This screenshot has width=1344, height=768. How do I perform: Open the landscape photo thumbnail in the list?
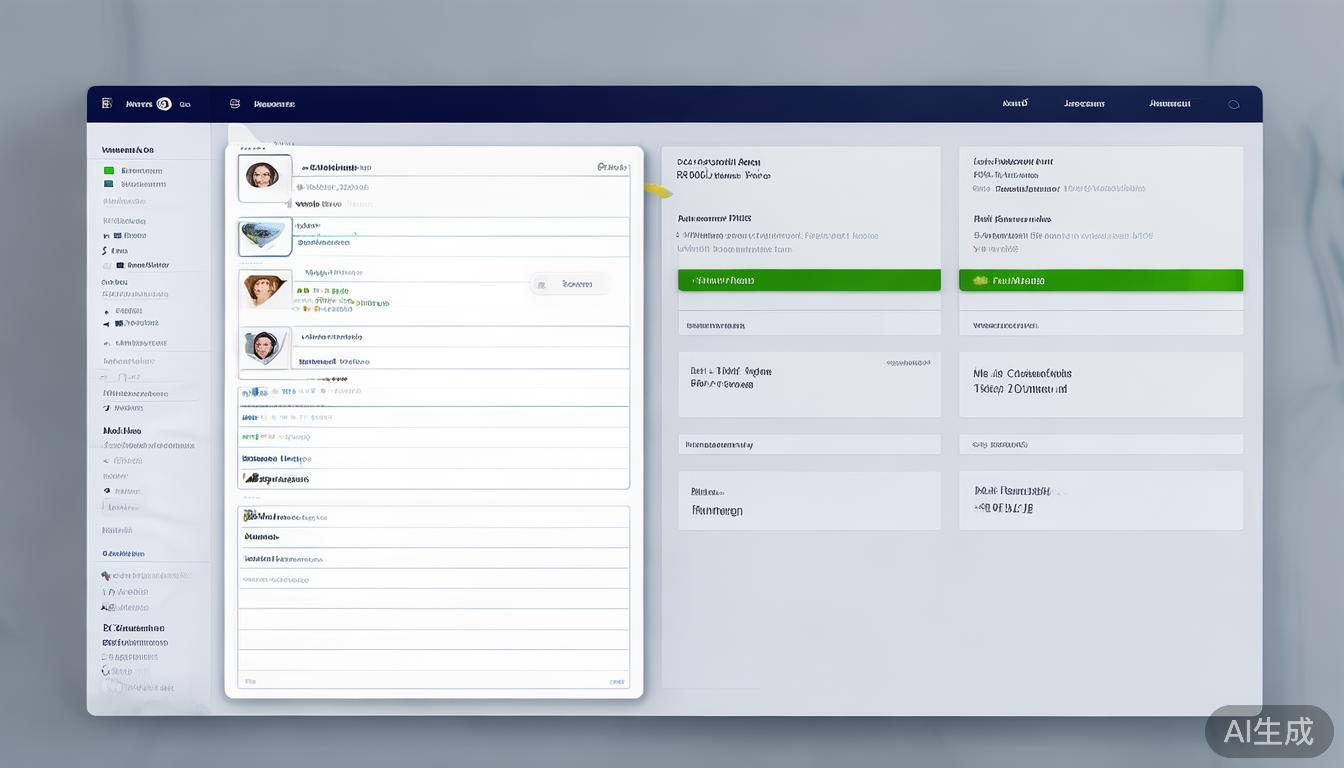coord(264,236)
